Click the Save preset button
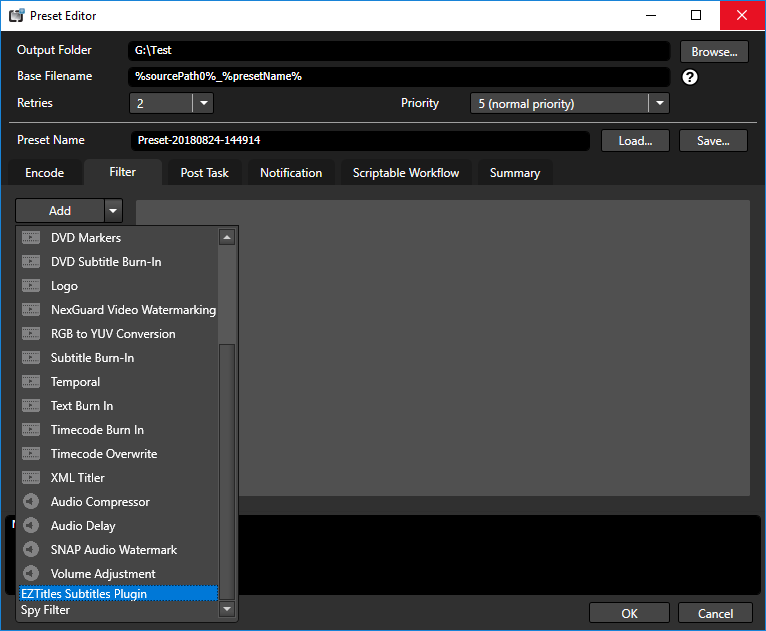 (713, 141)
